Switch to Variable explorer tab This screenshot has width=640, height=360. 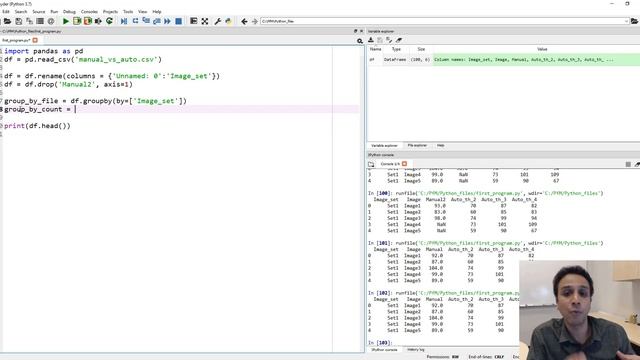pyautogui.click(x=384, y=146)
